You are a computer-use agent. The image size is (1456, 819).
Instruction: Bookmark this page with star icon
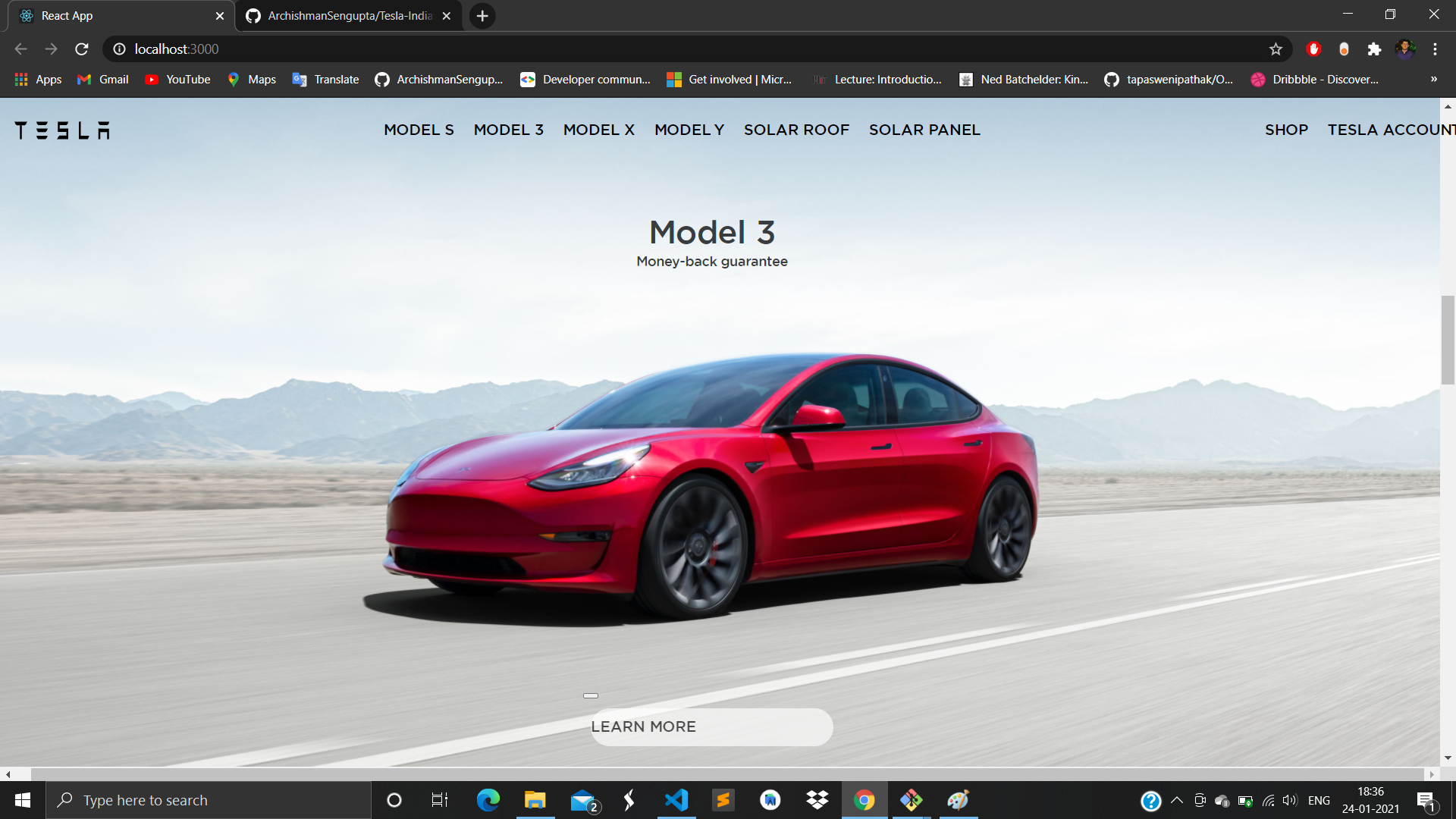coord(1276,49)
